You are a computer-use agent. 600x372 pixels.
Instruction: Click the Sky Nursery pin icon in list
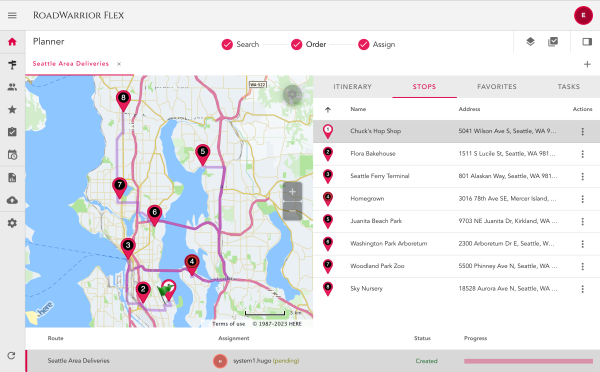pyautogui.click(x=328, y=289)
